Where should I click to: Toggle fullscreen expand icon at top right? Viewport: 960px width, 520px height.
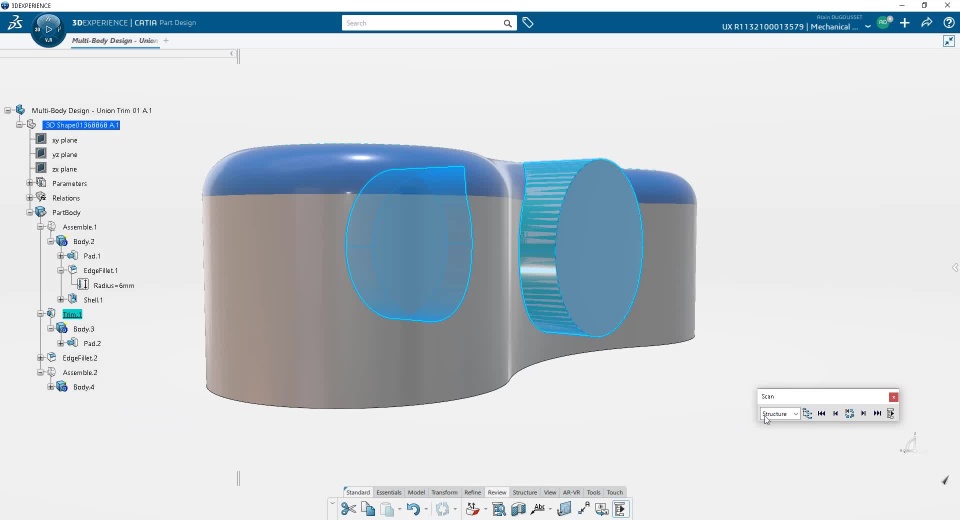(x=948, y=41)
